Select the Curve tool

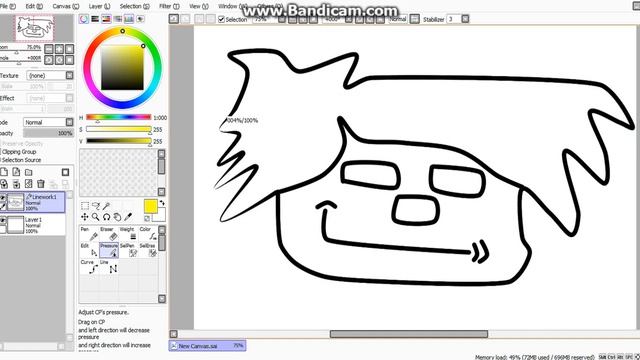[x=89, y=267]
